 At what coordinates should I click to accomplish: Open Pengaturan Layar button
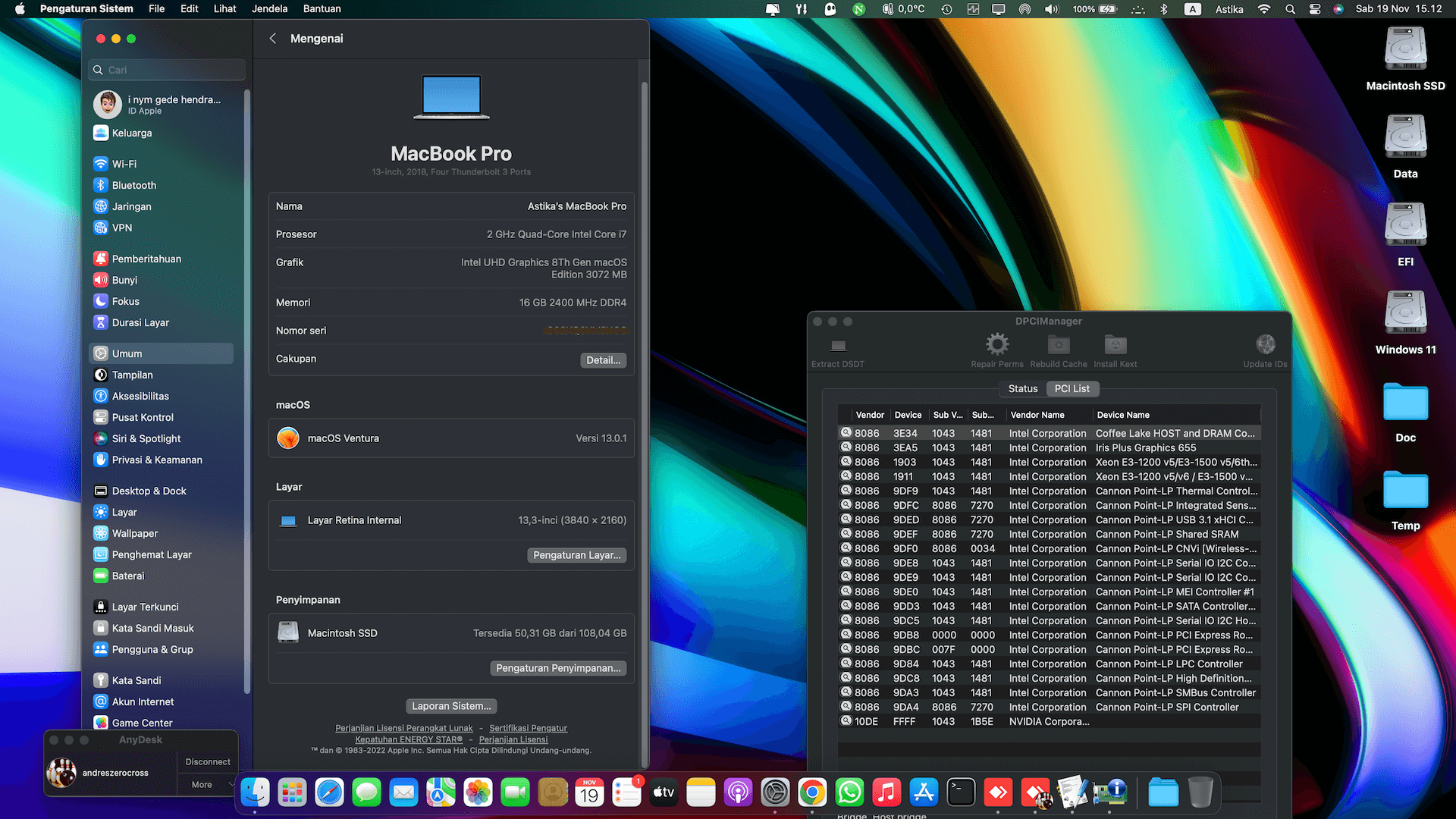pyautogui.click(x=577, y=555)
